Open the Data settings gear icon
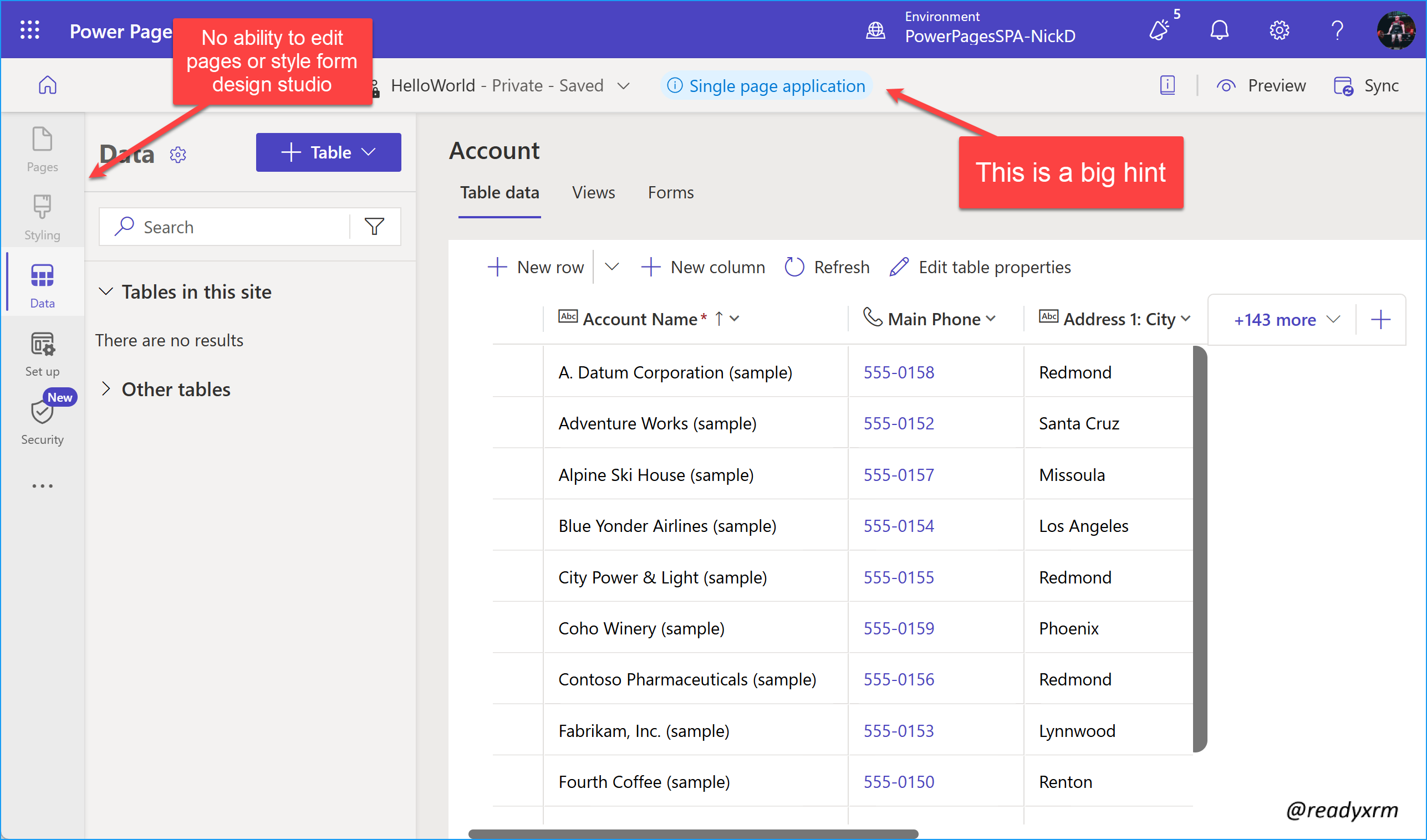This screenshot has height=840, width=1427. tap(178, 154)
